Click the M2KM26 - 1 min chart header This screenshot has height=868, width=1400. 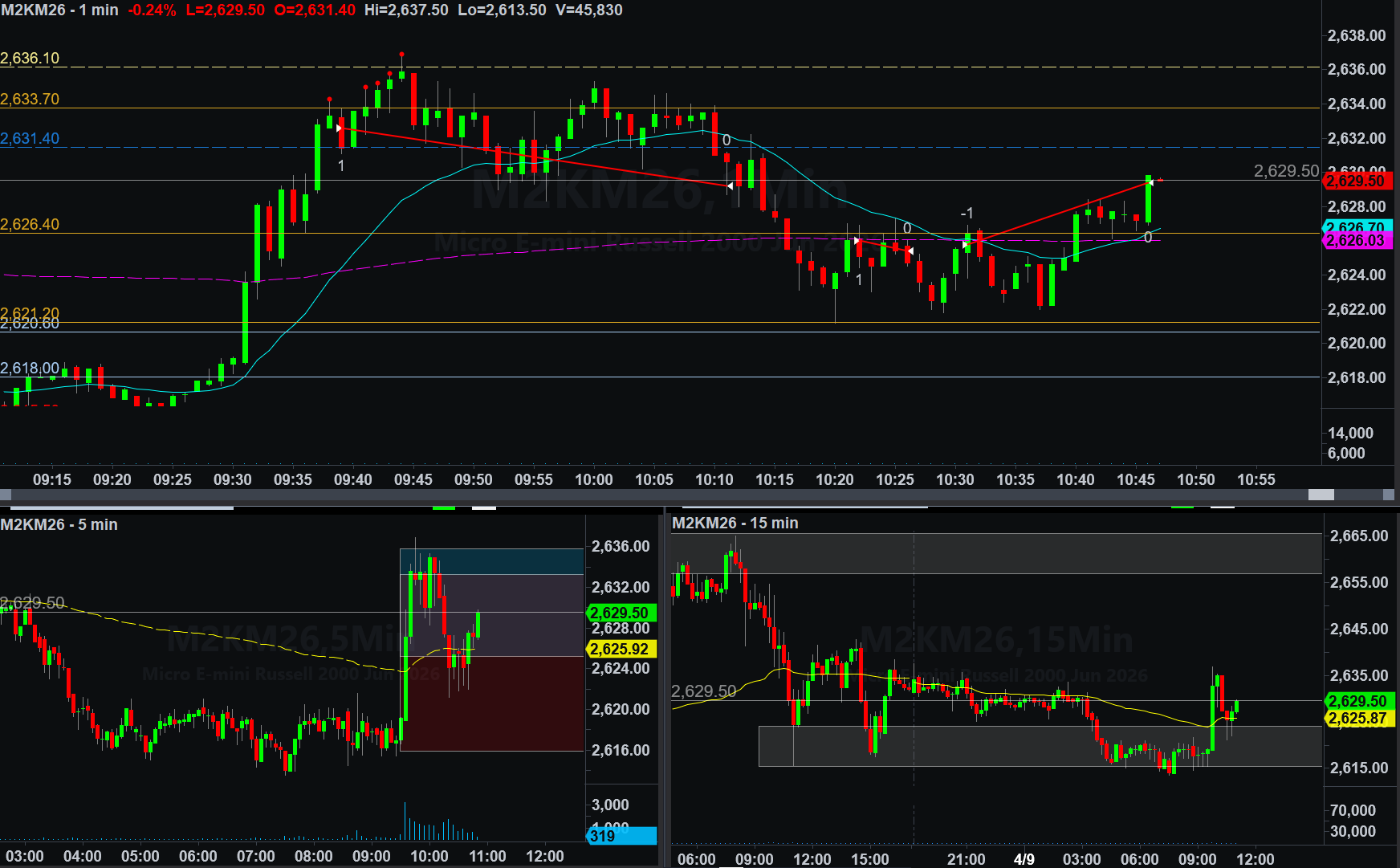(59, 10)
